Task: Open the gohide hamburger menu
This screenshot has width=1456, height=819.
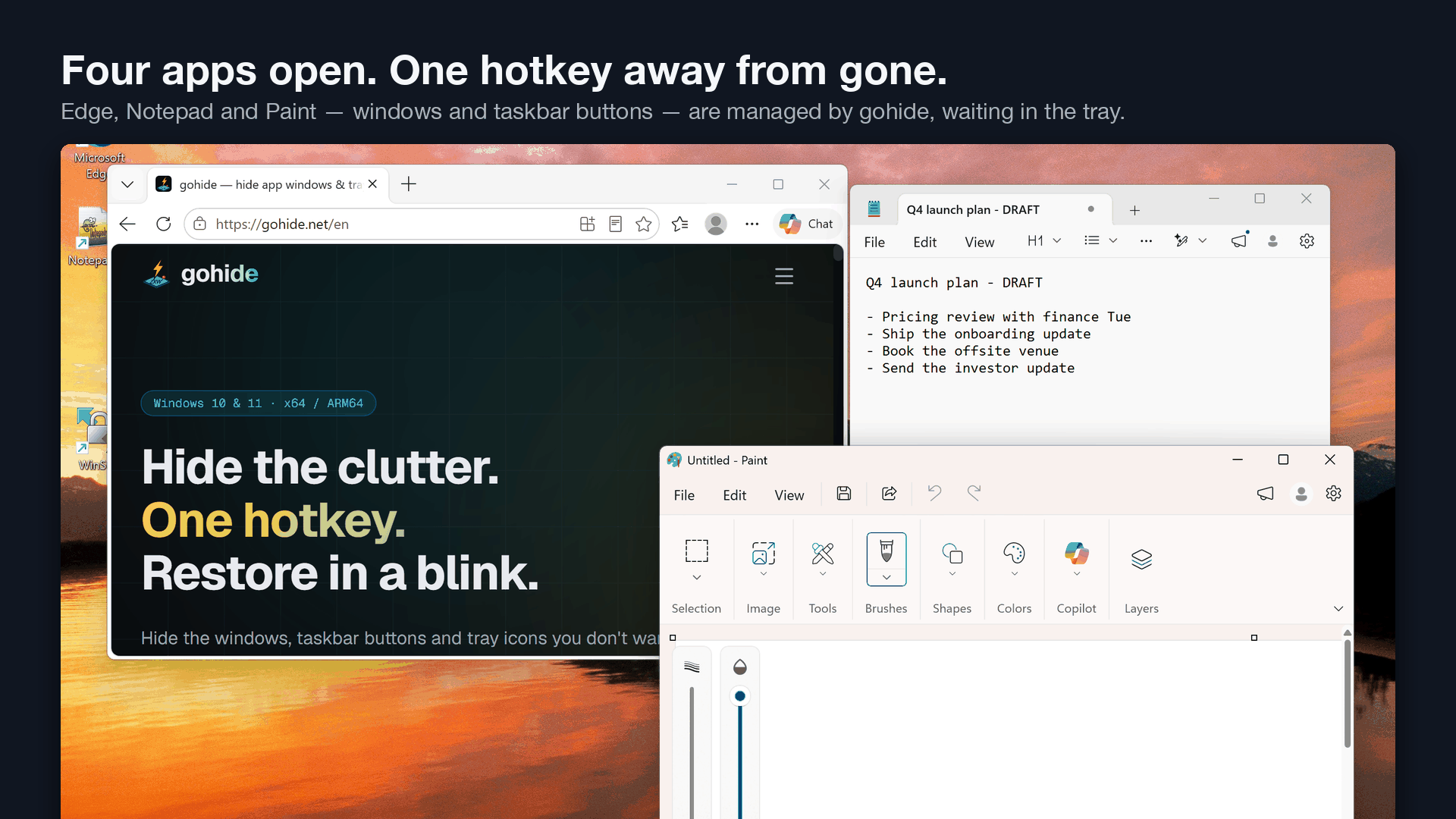Action: pos(784,276)
